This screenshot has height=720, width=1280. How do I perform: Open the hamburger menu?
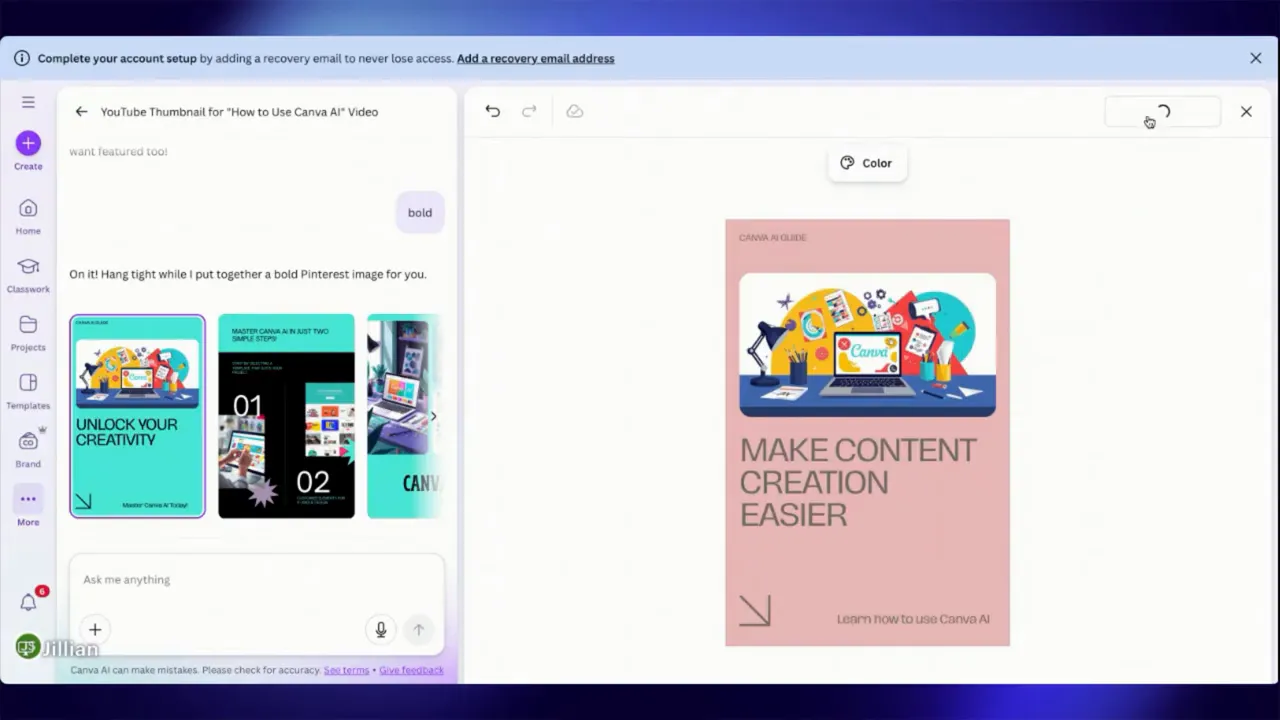(28, 101)
